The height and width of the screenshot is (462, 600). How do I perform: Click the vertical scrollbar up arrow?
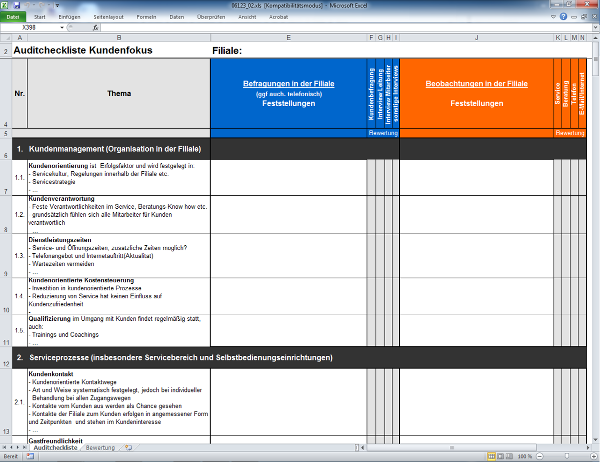click(x=596, y=38)
